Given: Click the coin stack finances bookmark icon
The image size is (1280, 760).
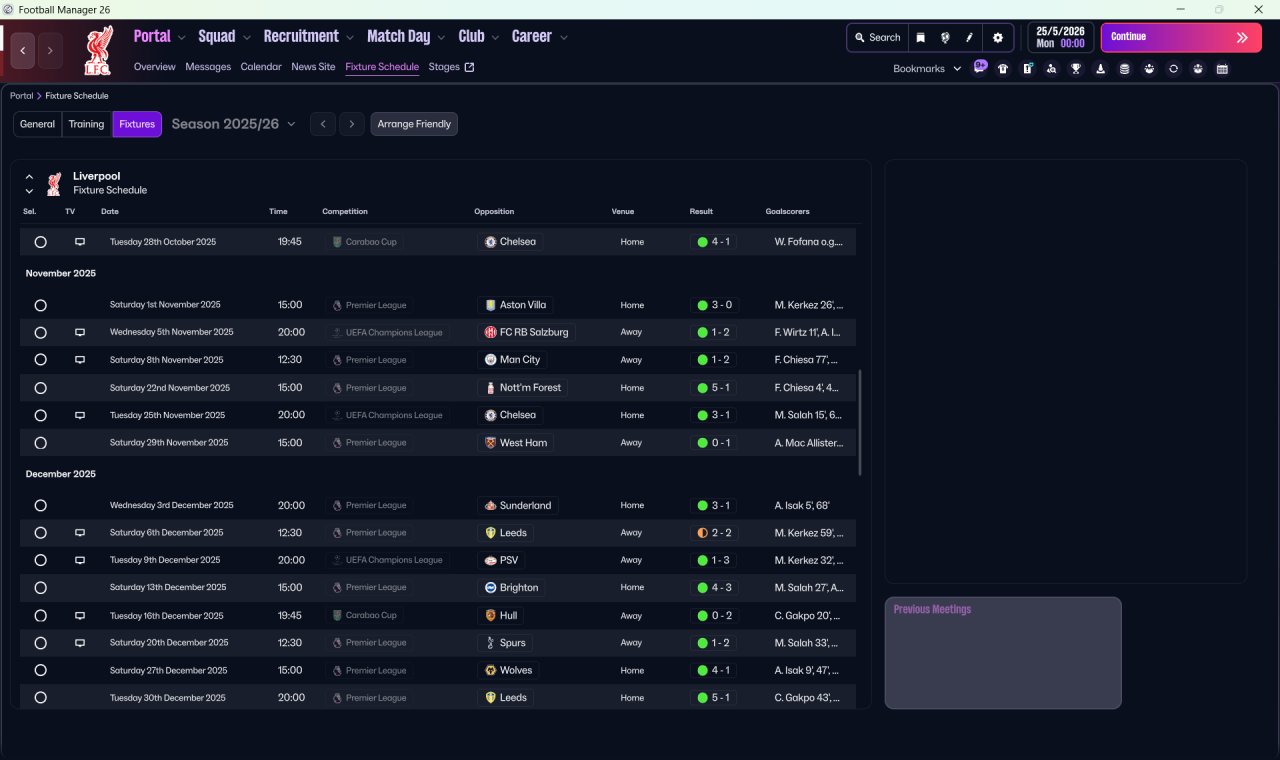Looking at the screenshot, I should tap(1125, 69).
